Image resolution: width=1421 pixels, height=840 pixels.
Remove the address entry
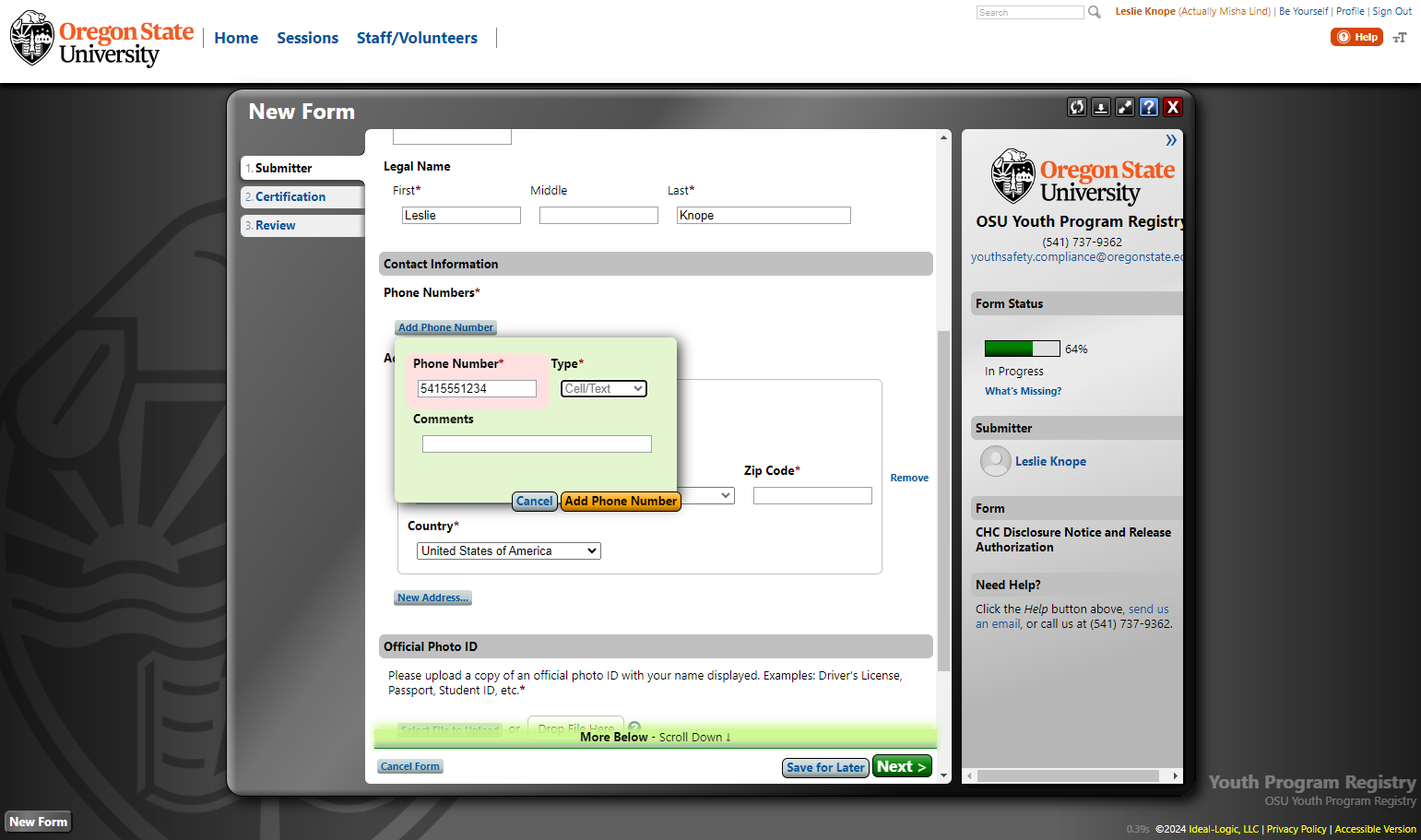(x=909, y=478)
